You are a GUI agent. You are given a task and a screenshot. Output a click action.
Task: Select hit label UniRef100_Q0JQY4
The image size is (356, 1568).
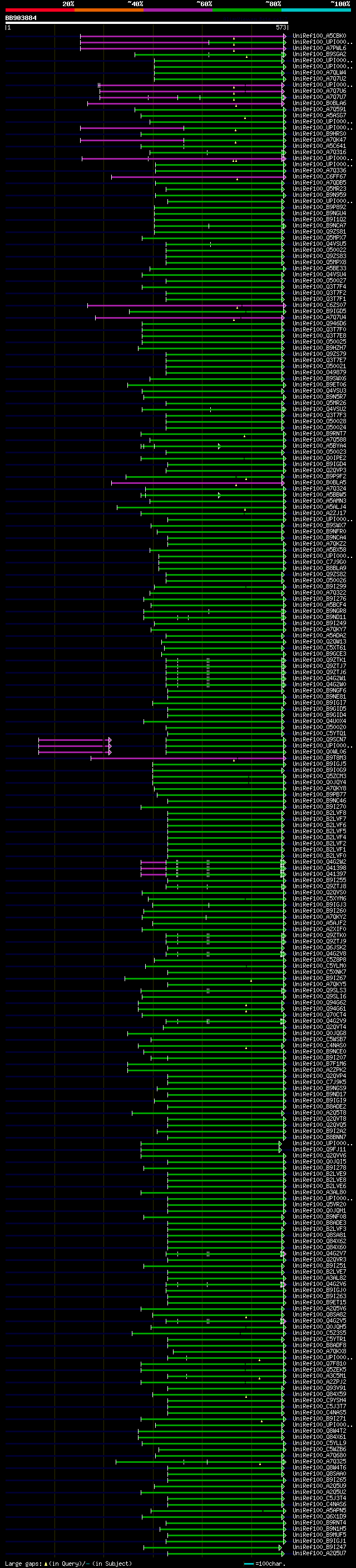click(x=319, y=782)
